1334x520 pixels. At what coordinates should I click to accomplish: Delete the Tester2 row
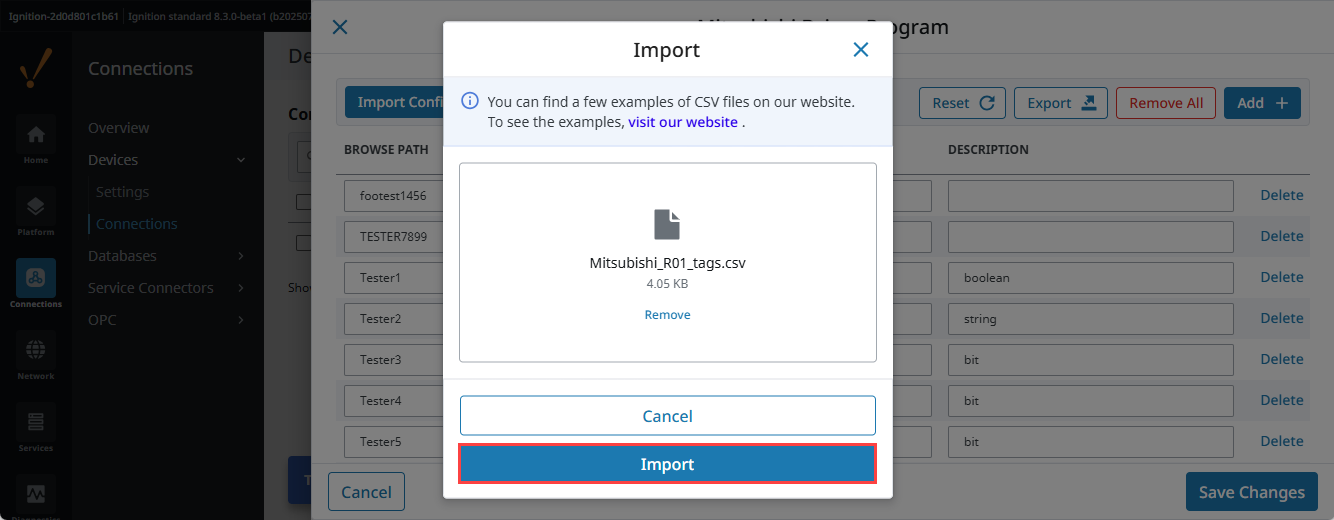click(1281, 318)
